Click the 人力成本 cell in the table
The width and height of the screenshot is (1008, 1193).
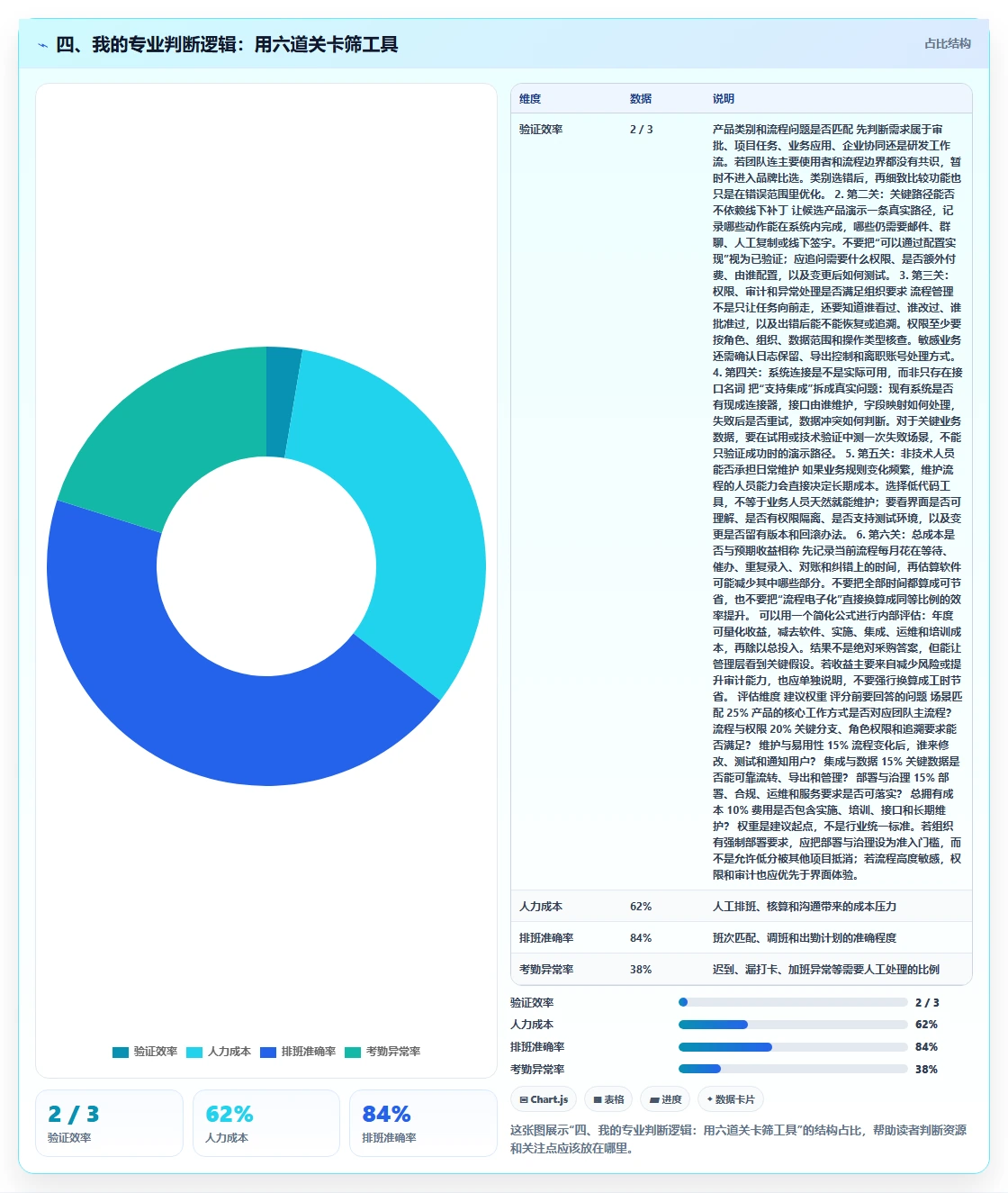(x=541, y=907)
